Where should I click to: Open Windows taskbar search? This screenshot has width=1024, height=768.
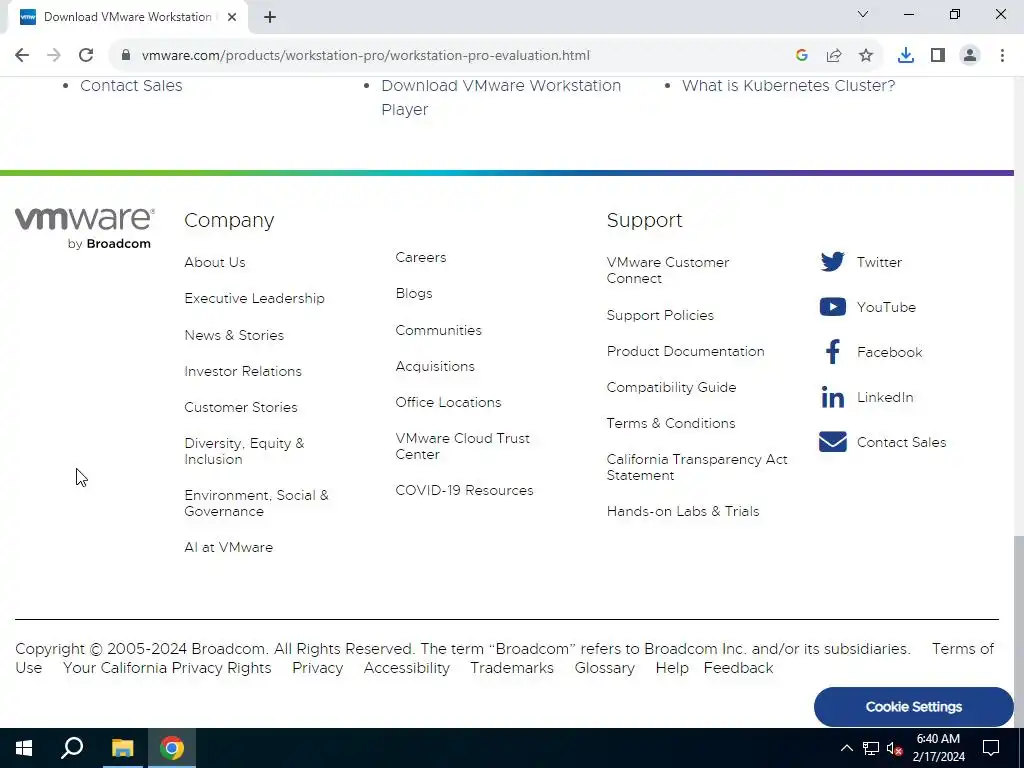(x=72, y=748)
